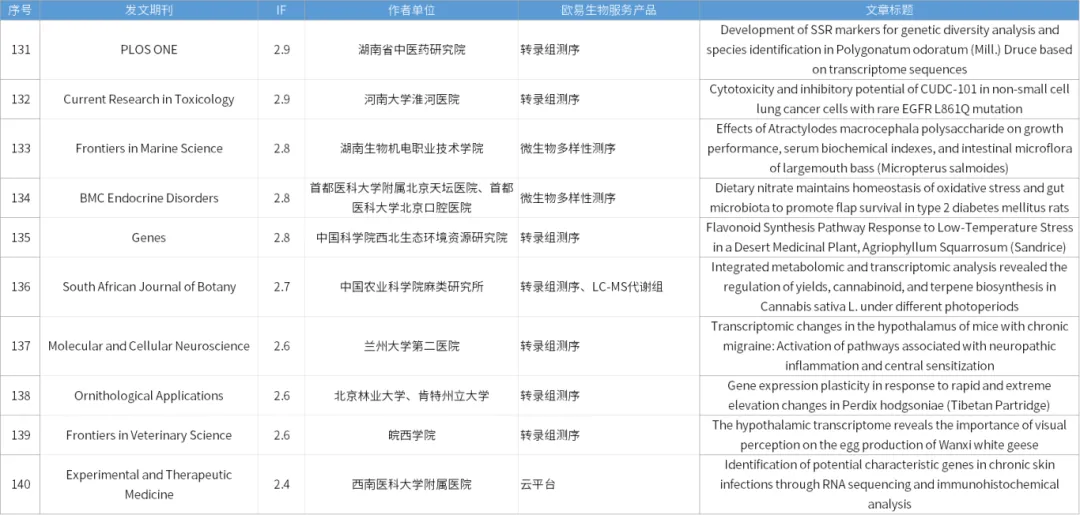Click title about SSR markers in Polygonatum odoratum

click(x=889, y=50)
